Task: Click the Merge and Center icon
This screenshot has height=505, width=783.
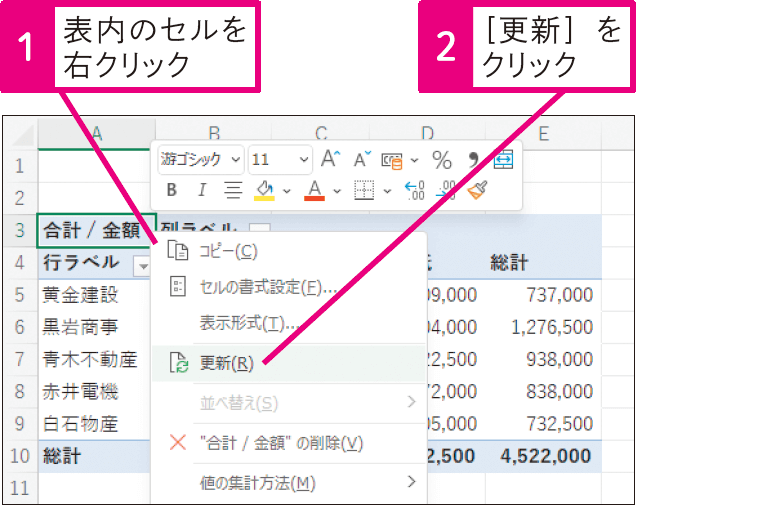Action: (x=503, y=160)
